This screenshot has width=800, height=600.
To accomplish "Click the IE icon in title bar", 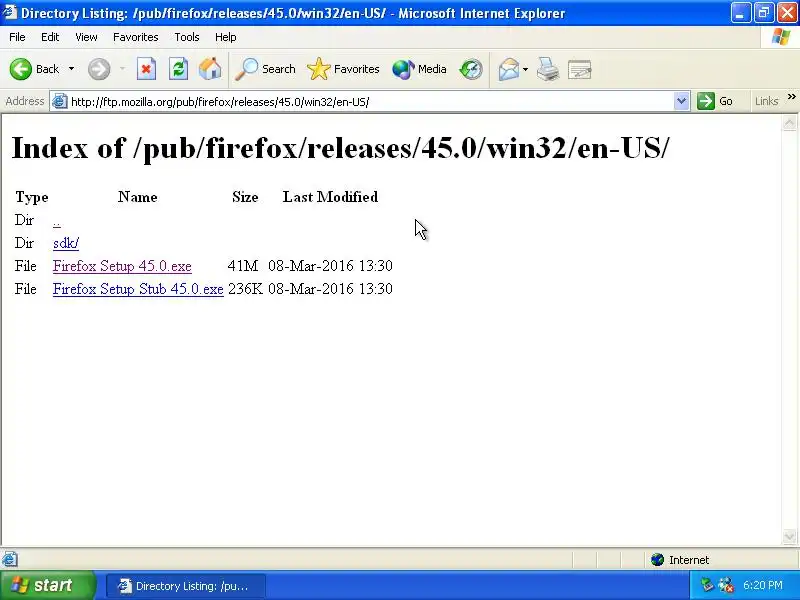I will coord(10,12).
